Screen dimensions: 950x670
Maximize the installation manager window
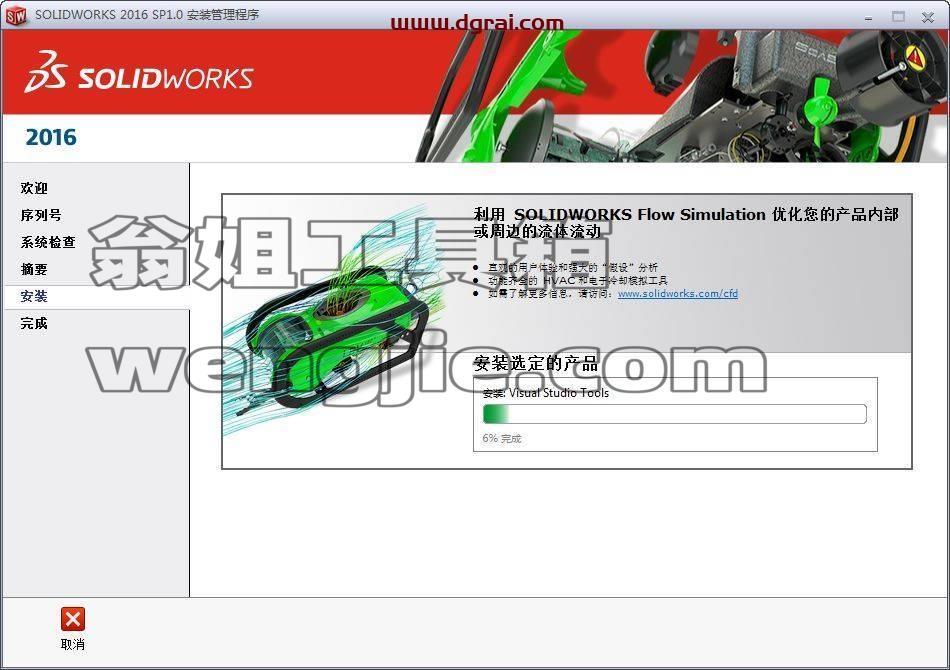point(898,16)
